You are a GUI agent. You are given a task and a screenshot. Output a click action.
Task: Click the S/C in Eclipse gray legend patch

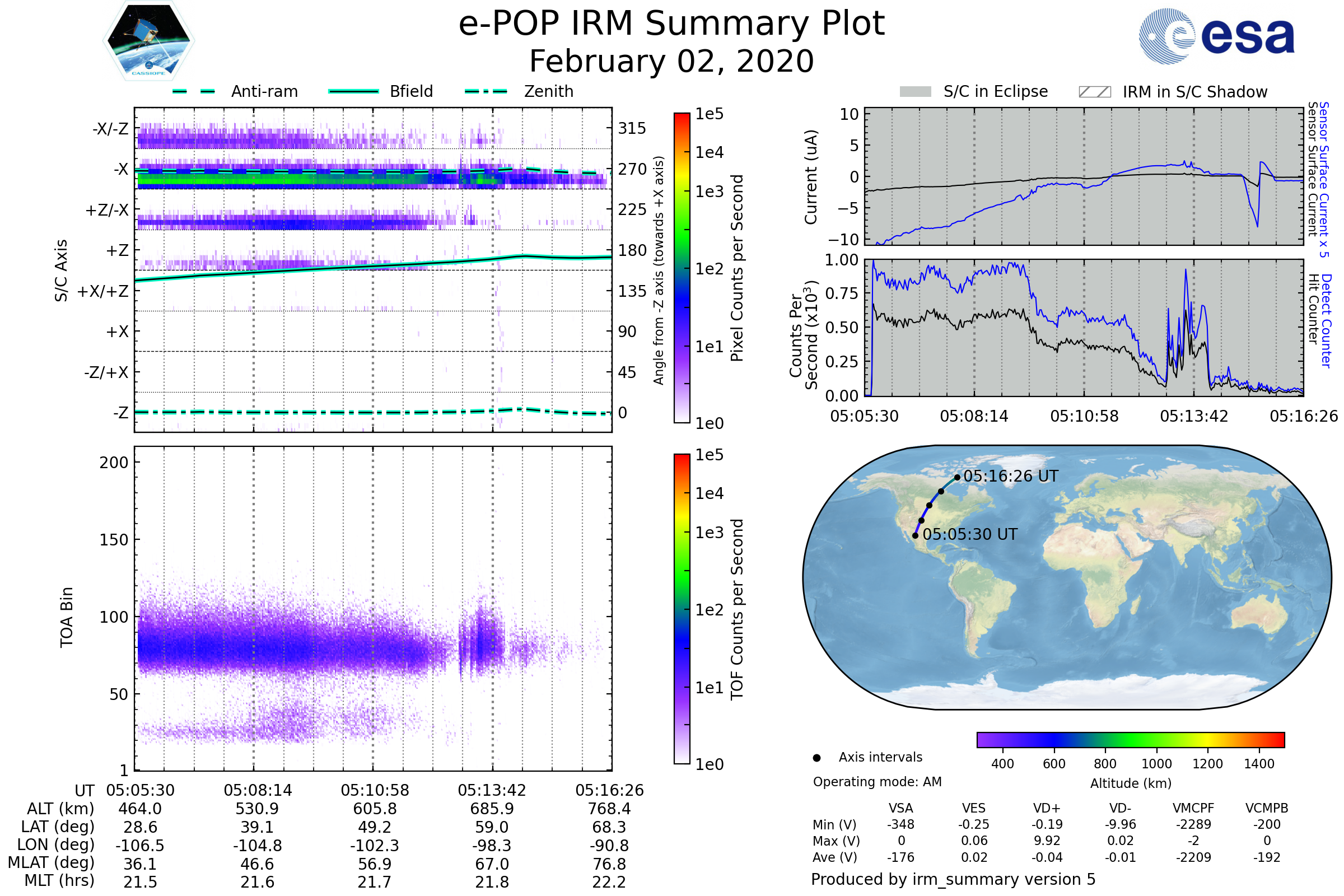pyautogui.click(x=916, y=92)
